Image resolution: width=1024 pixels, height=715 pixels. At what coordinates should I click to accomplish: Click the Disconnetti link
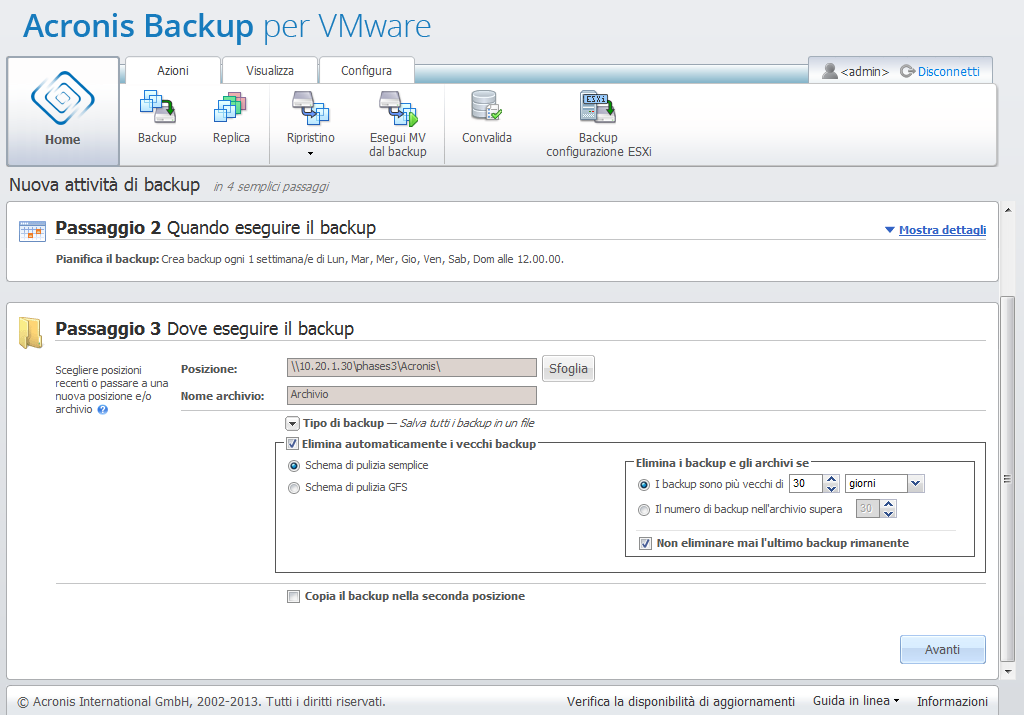pyautogui.click(x=948, y=72)
